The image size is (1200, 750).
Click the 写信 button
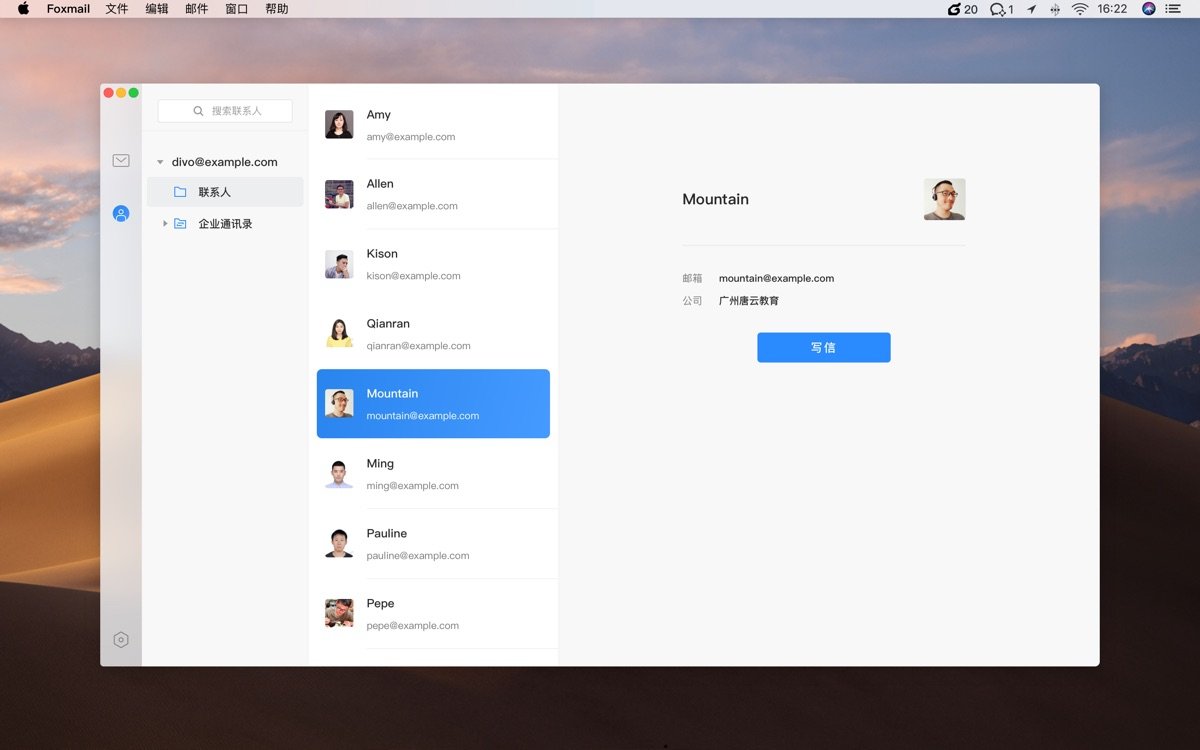[823, 347]
